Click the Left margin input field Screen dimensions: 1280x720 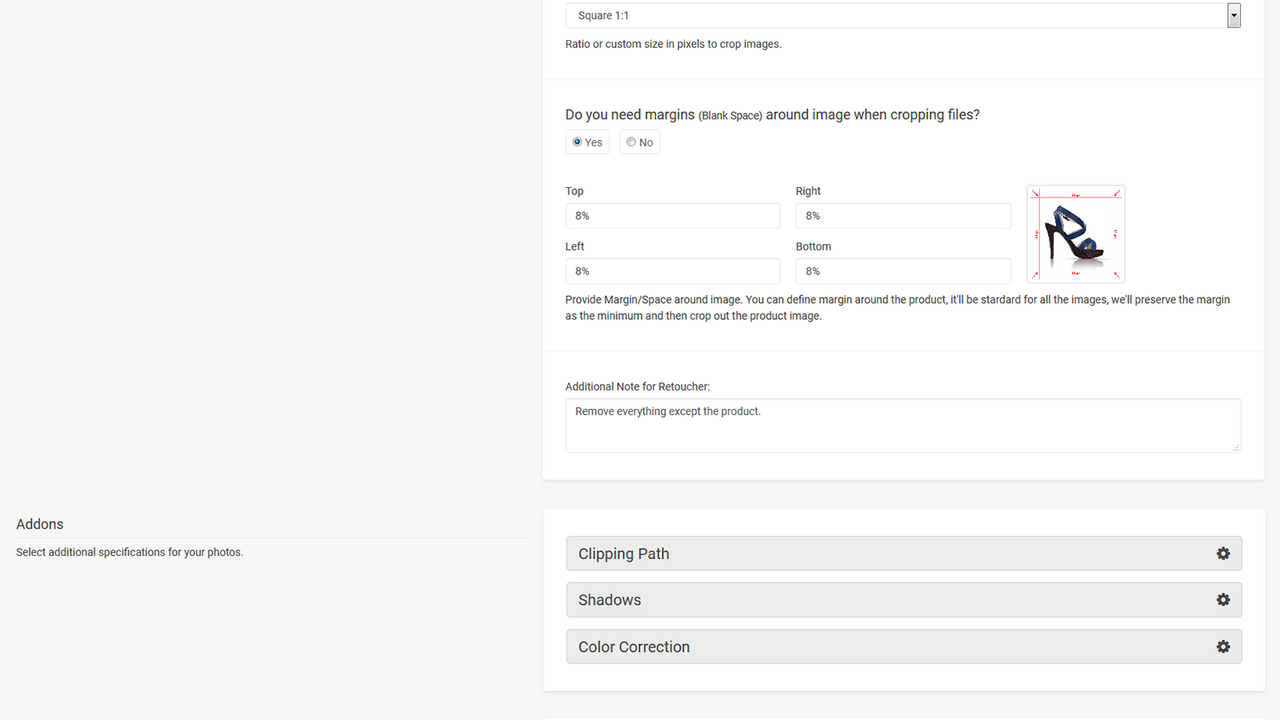click(673, 271)
